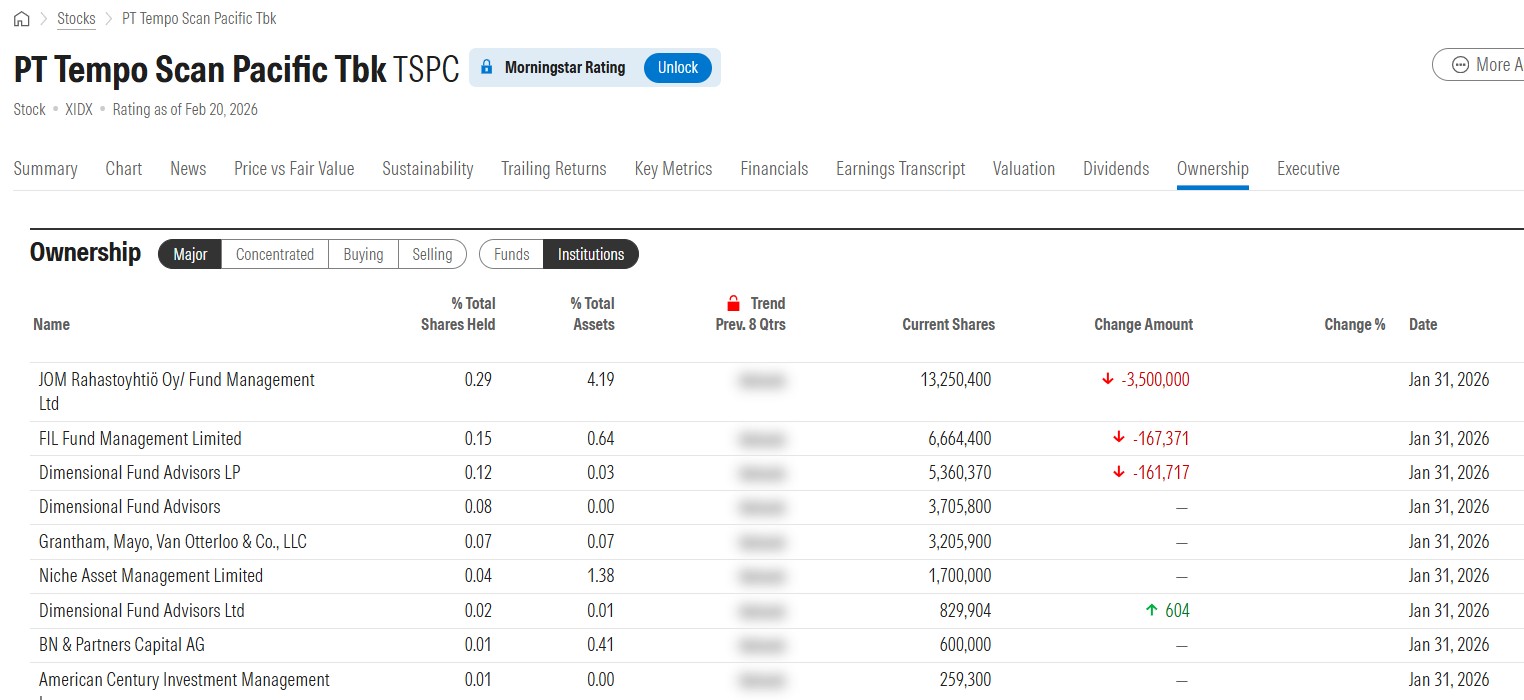
Task: Click the blurred trend cell for Niche Asset Management
Action: (761, 576)
